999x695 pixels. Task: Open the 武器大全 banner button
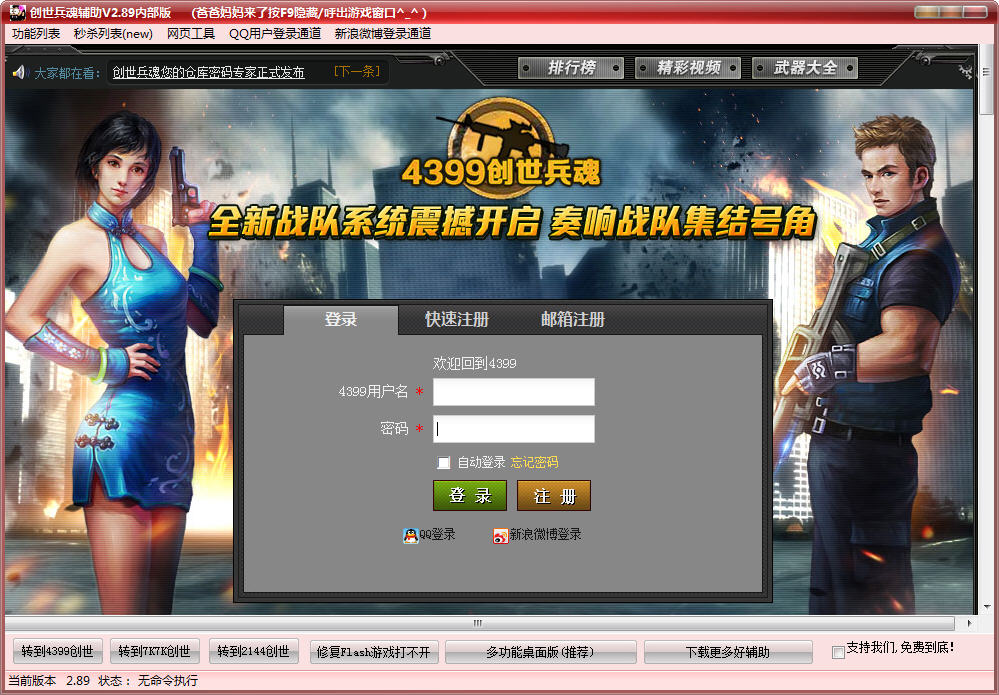tap(805, 68)
